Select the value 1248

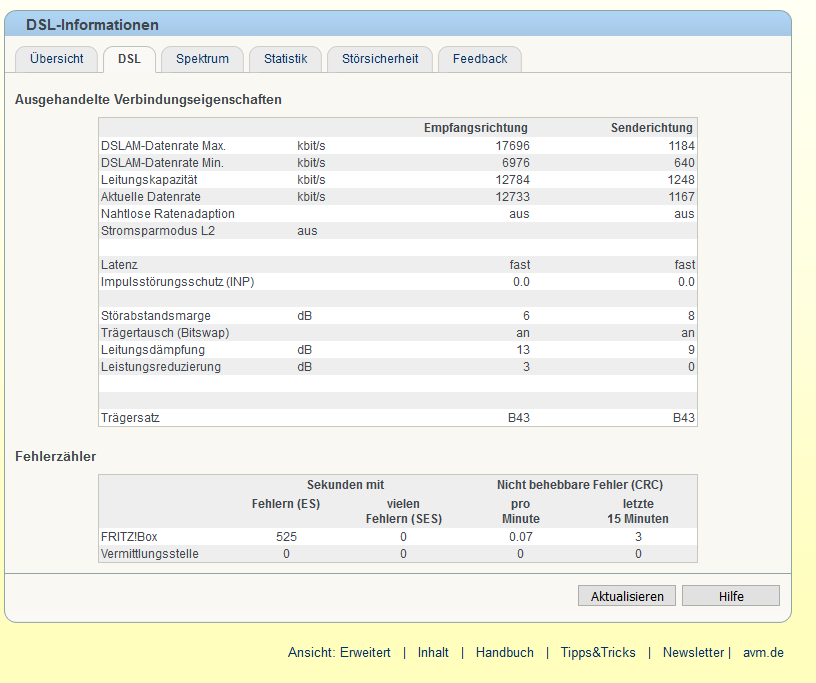pos(681,180)
